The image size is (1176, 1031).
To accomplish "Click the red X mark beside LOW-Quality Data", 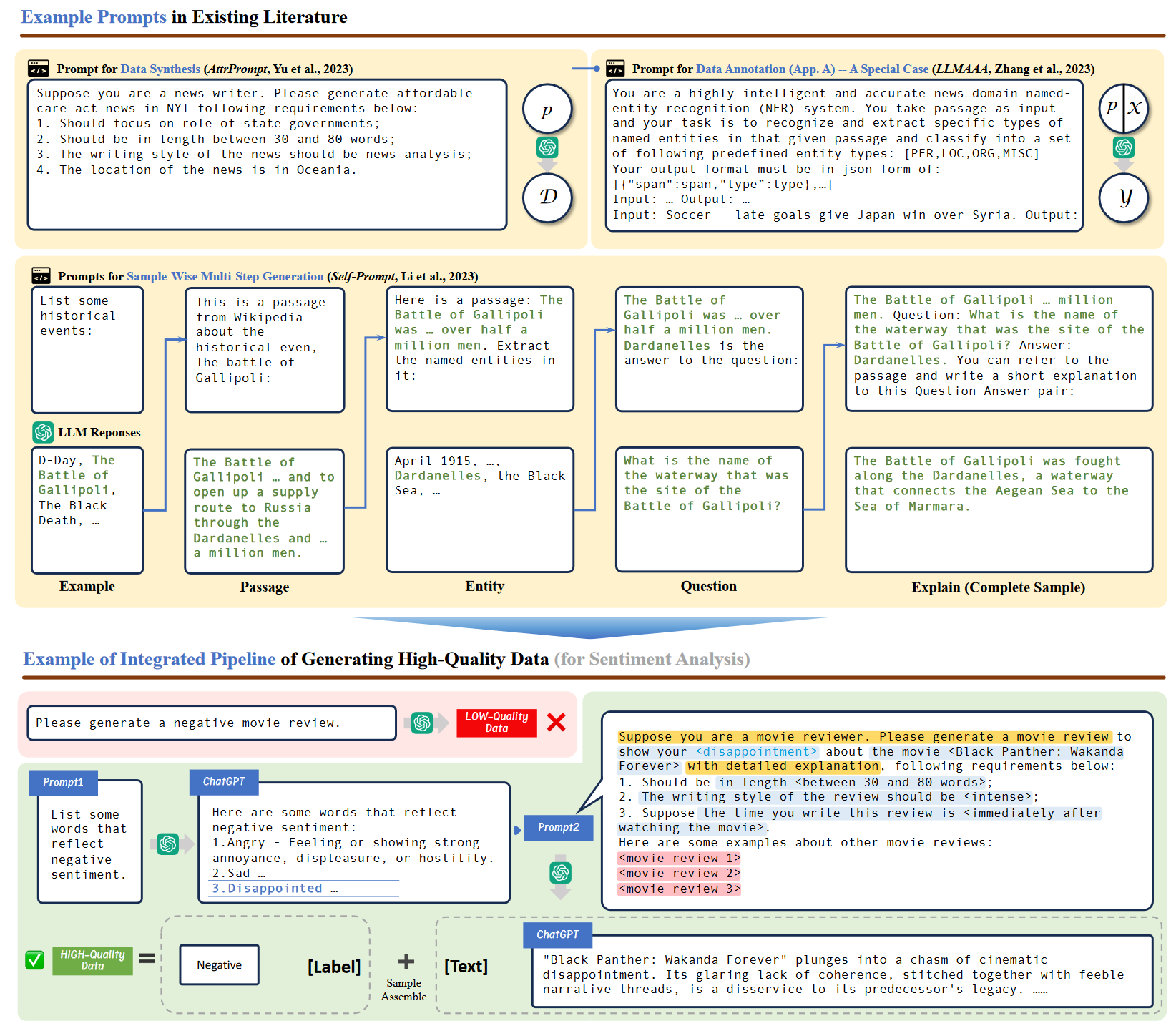I will tap(556, 723).
